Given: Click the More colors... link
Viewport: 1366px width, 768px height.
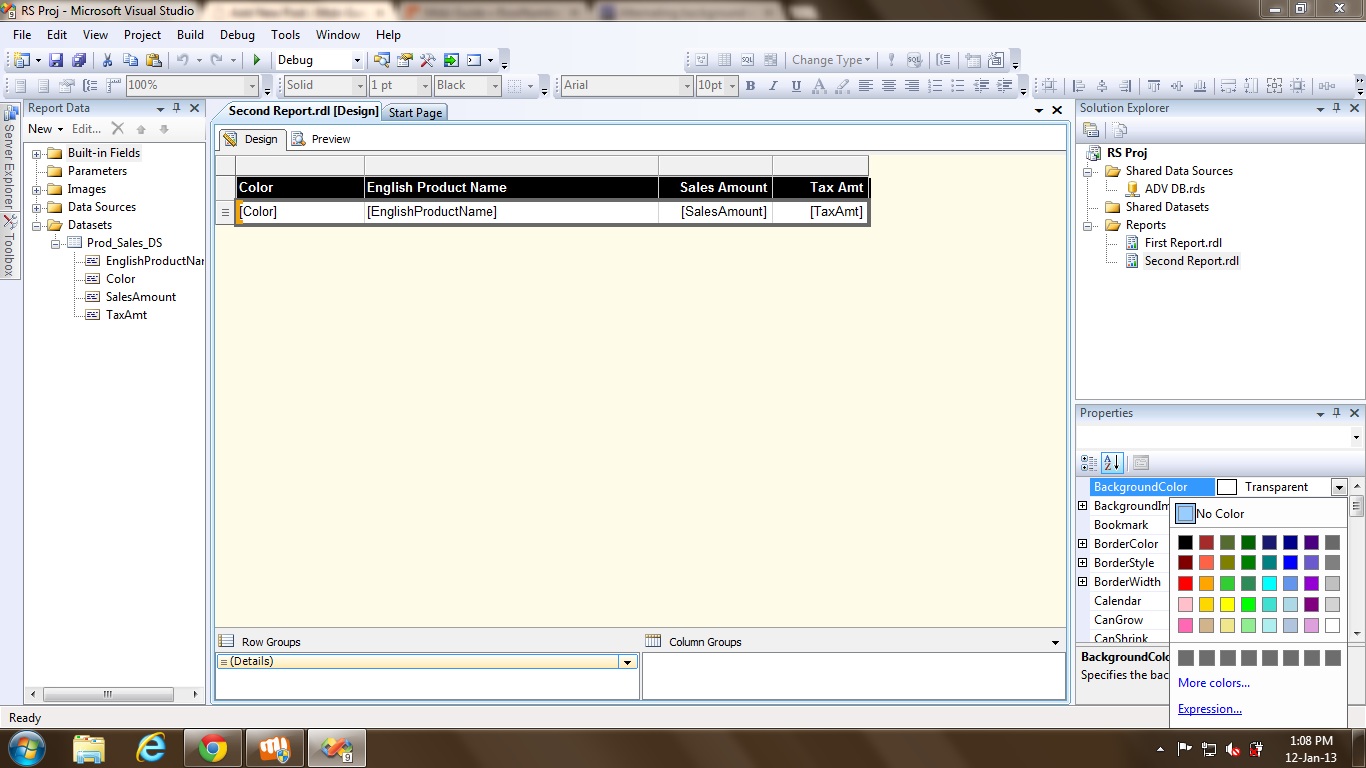Looking at the screenshot, I should pyautogui.click(x=1214, y=683).
